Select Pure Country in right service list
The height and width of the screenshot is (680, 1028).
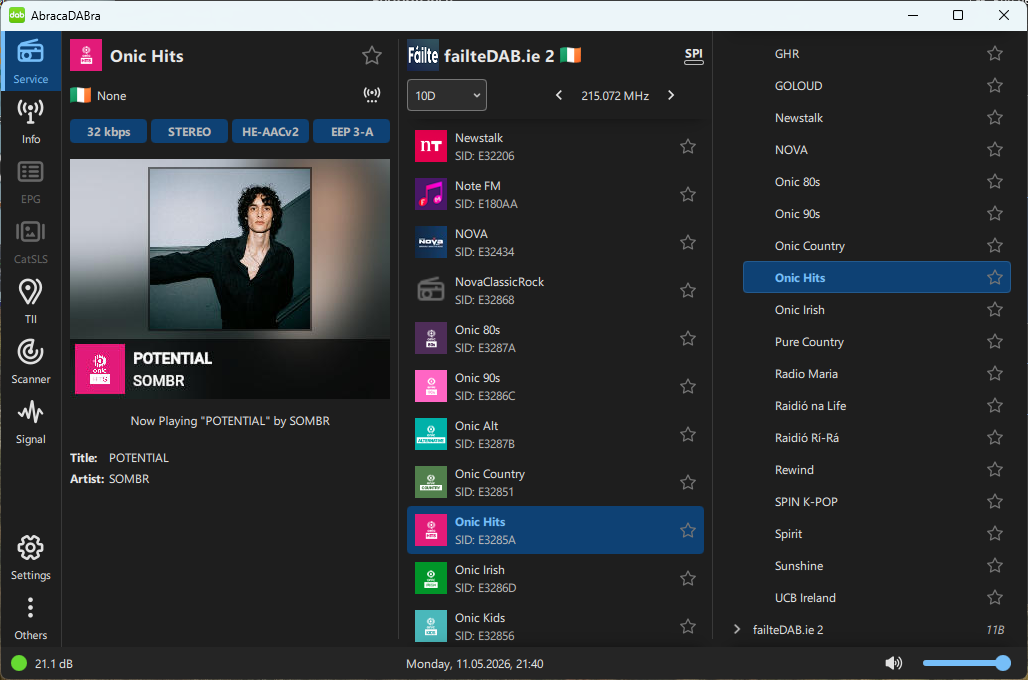tap(877, 342)
